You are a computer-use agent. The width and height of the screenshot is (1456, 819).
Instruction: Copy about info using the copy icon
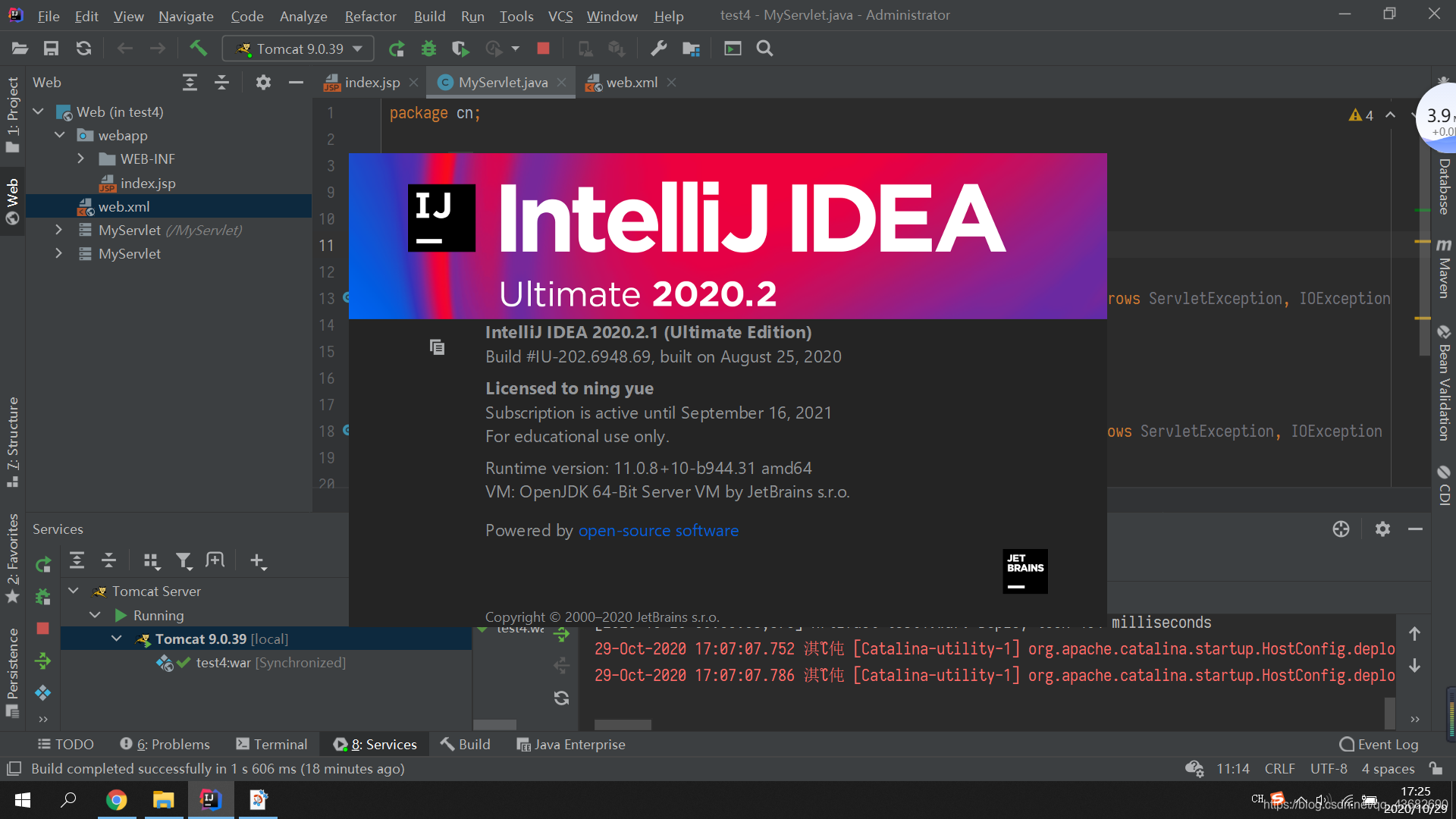click(x=437, y=347)
